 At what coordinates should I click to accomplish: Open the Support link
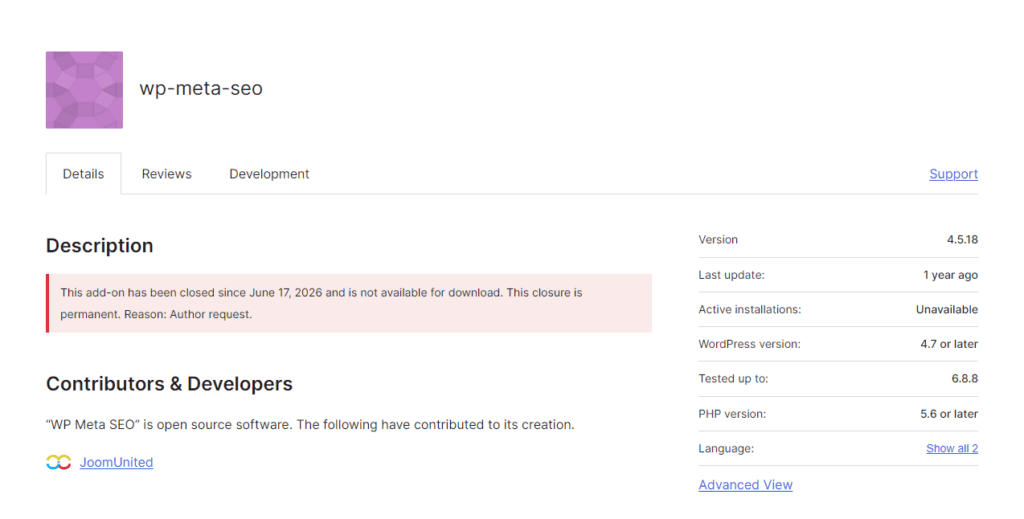pyautogui.click(x=953, y=174)
